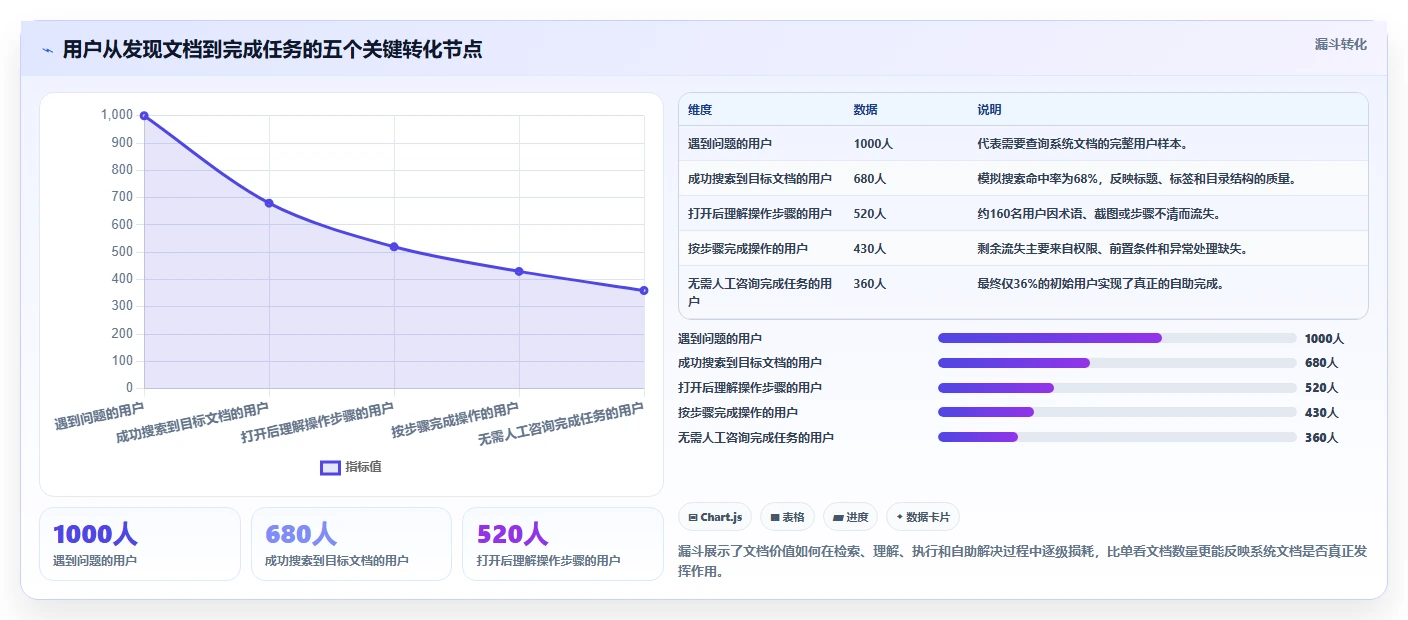Click the progress bar for 打开后理解操作步骤的用户

pyautogui.click(x=1117, y=388)
